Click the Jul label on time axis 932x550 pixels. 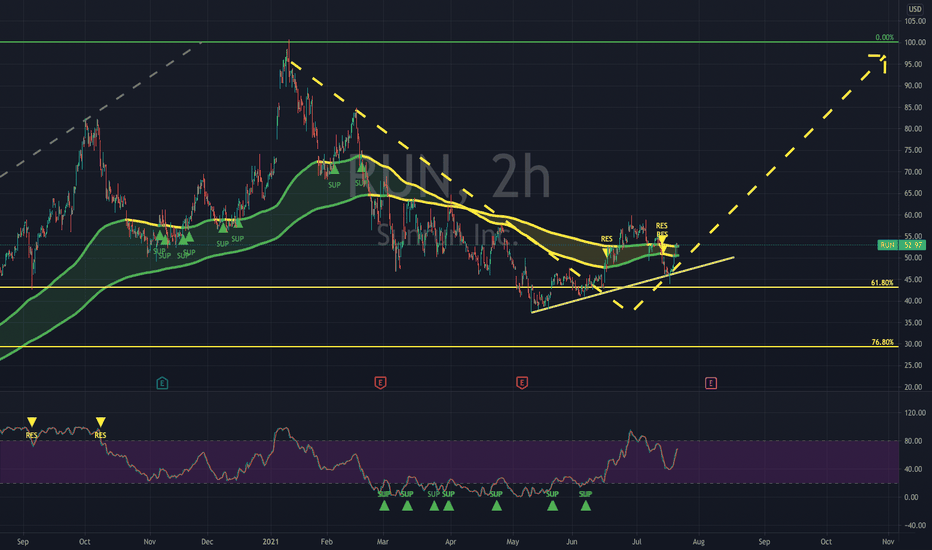(x=637, y=542)
